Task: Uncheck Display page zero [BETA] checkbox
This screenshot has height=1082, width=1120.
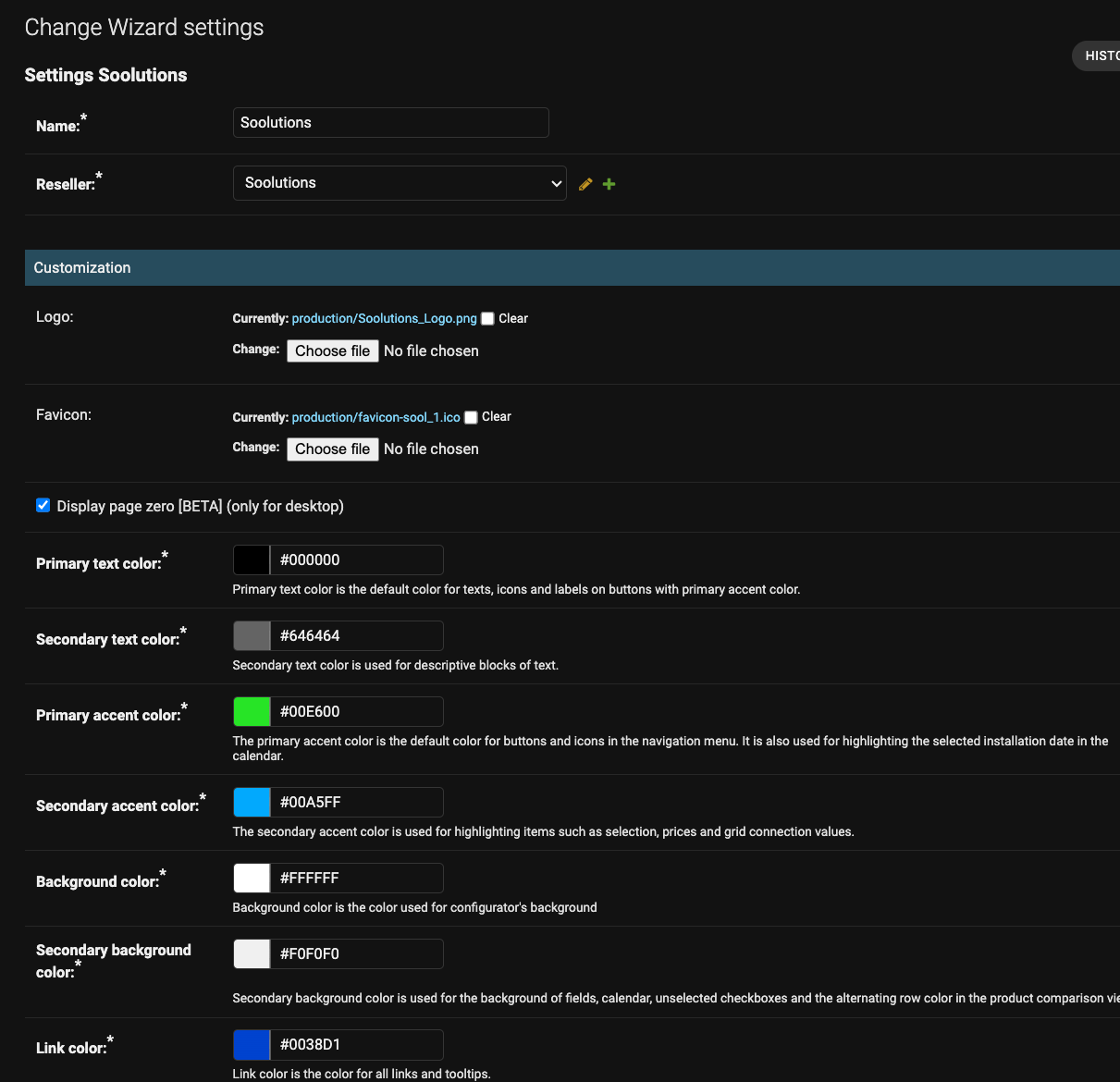Action: click(x=43, y=505)
